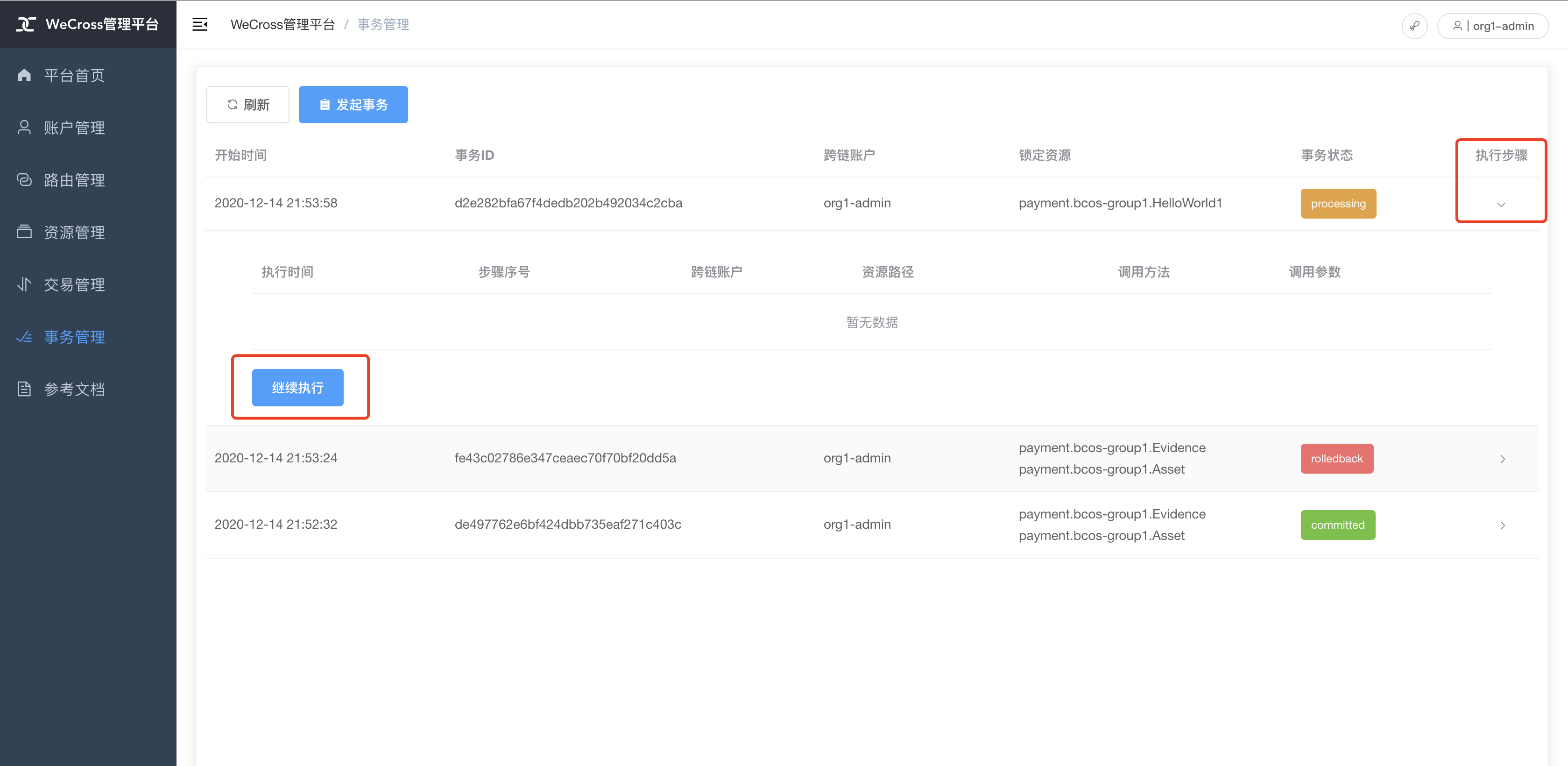The image size is (1568, 766).
Task: Click the user icon beside 账户管理
Action: 24,127
